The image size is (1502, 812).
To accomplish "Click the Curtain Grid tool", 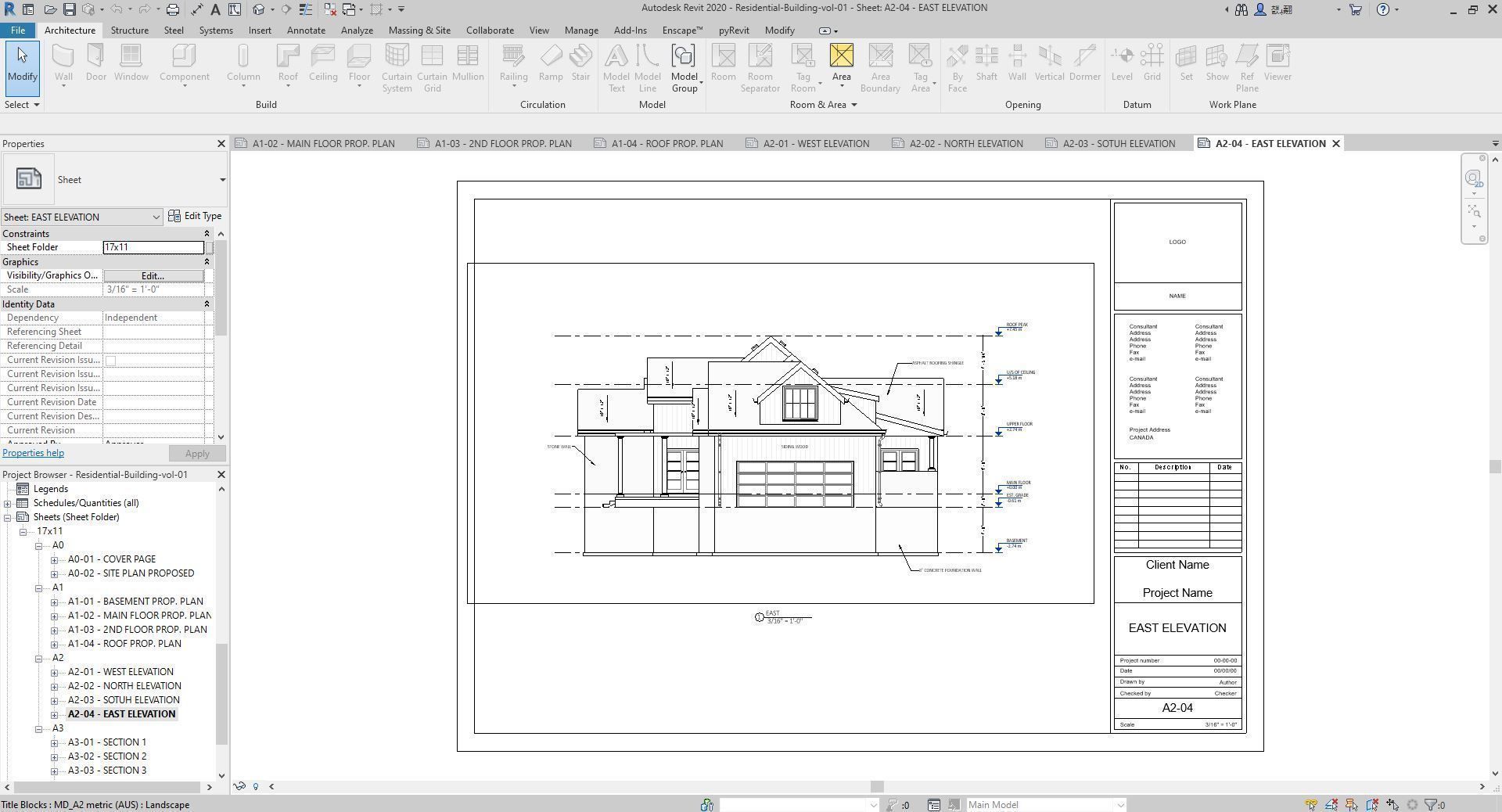I will [x=432, y=68].
